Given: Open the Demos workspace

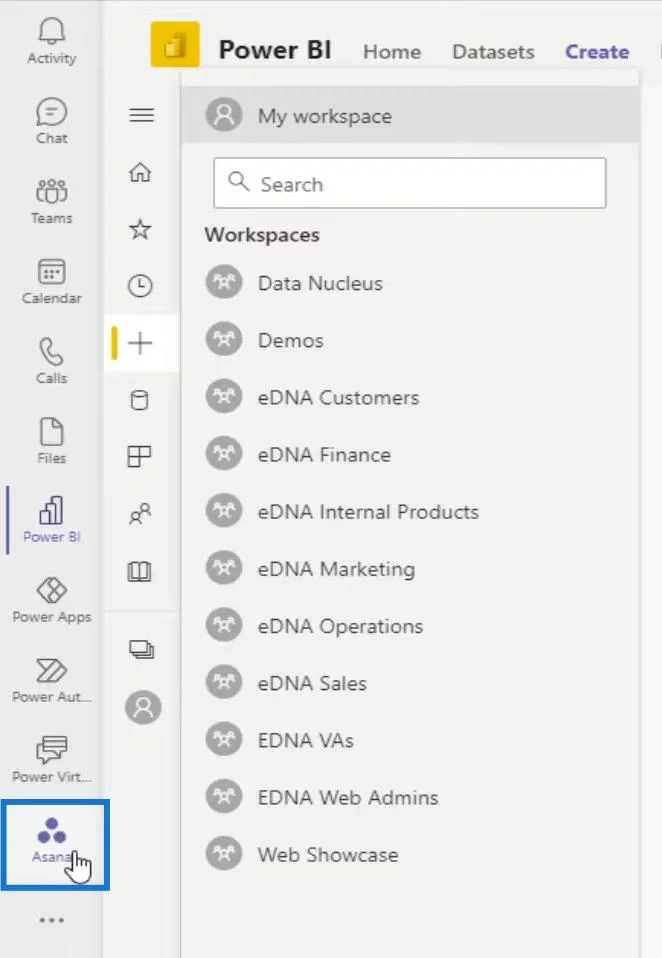Looking at the screenshot, I should [x=410, y=340].
